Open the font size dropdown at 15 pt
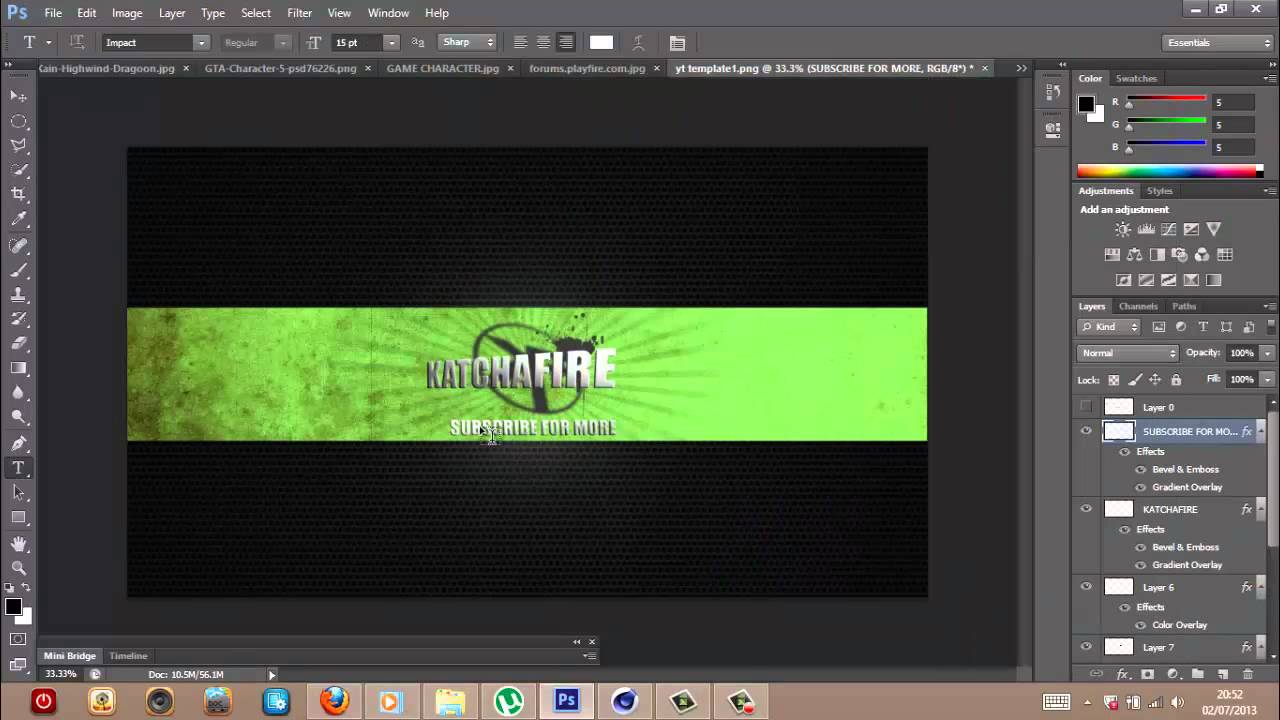The image size is (1280, 720). 392,43
